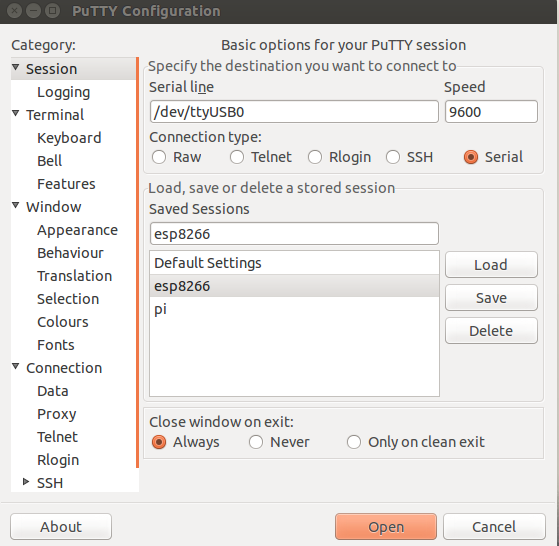Open the connection with Open button
This screenshot has height=546, width=559.
pyautogui.click(x=386, y=527)
